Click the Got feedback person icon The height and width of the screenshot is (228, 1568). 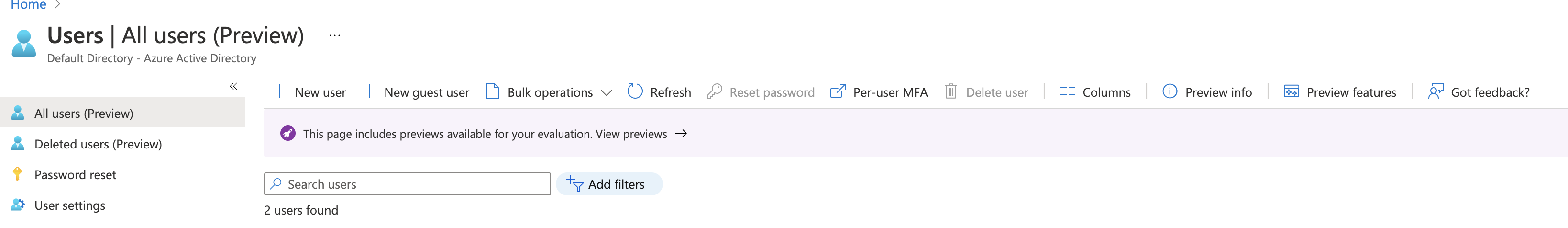tap(1435, 91)
